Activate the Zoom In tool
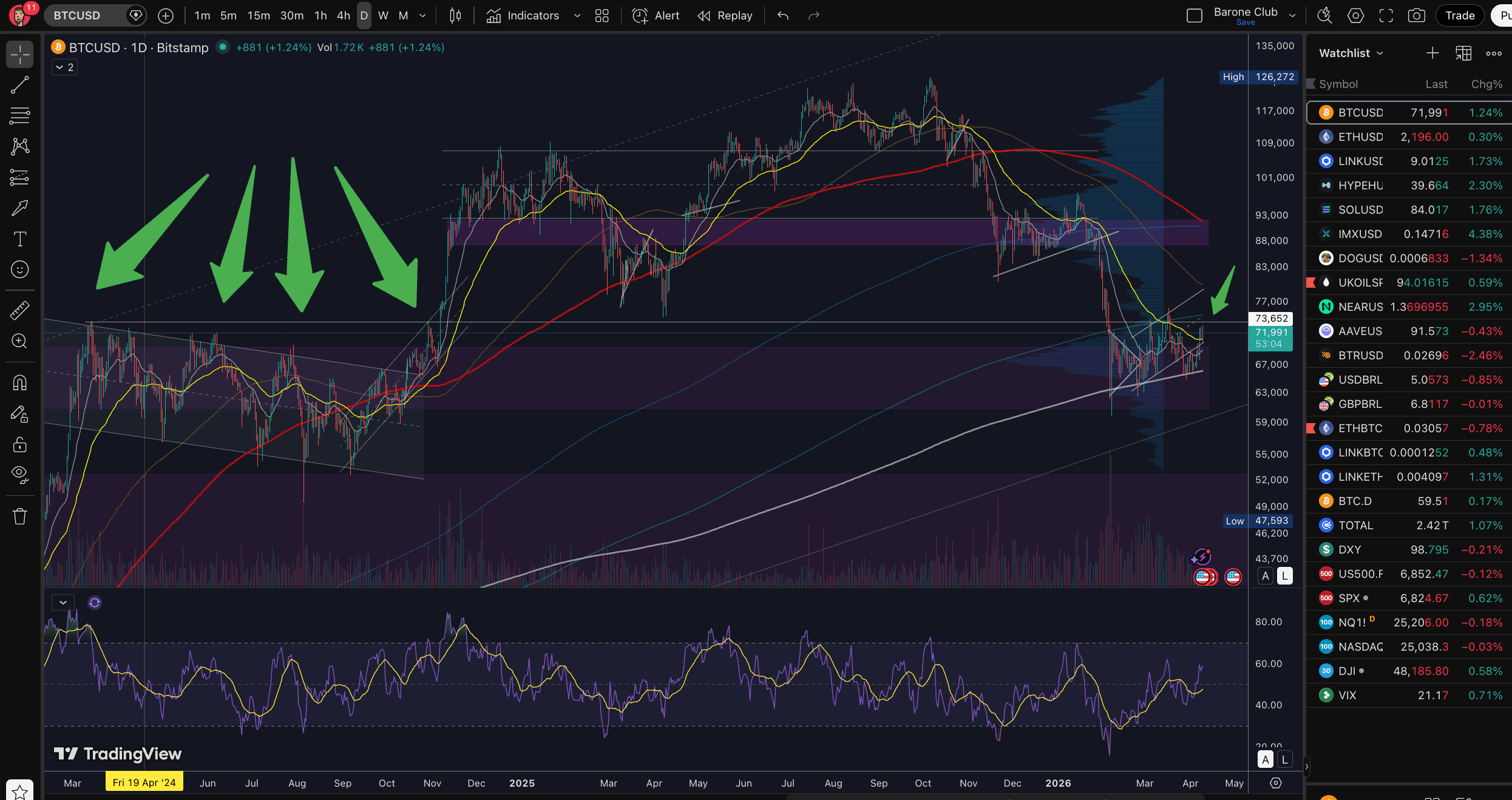Image resolution: width=1512 pixels, height=800 pixels. tap(19, 341)
